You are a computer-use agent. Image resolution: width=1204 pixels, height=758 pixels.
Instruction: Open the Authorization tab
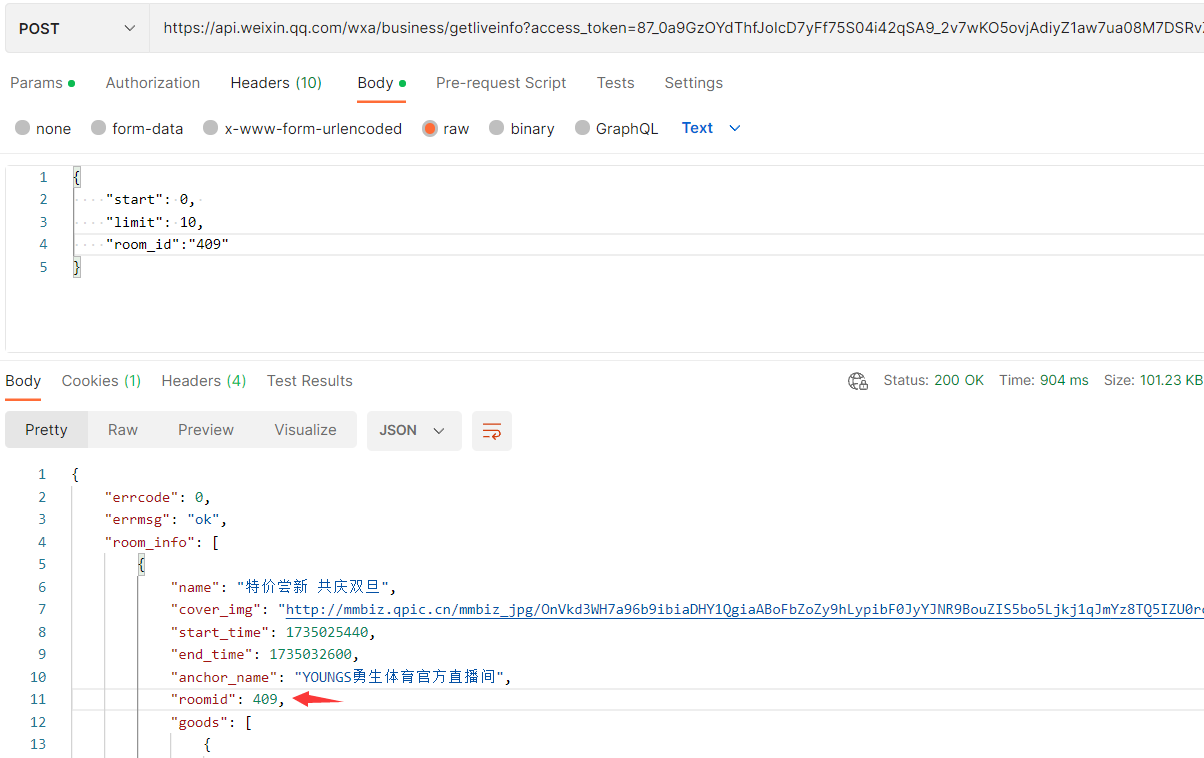[153, 83]
